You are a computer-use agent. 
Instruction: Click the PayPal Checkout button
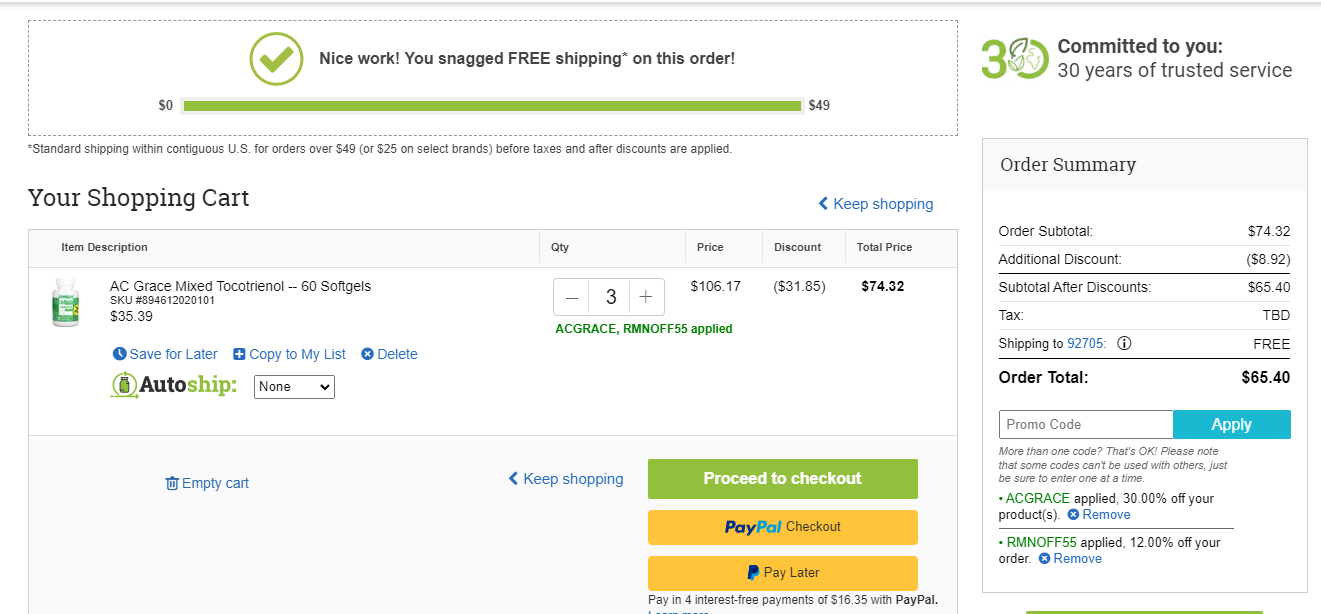tap(783, 527)
